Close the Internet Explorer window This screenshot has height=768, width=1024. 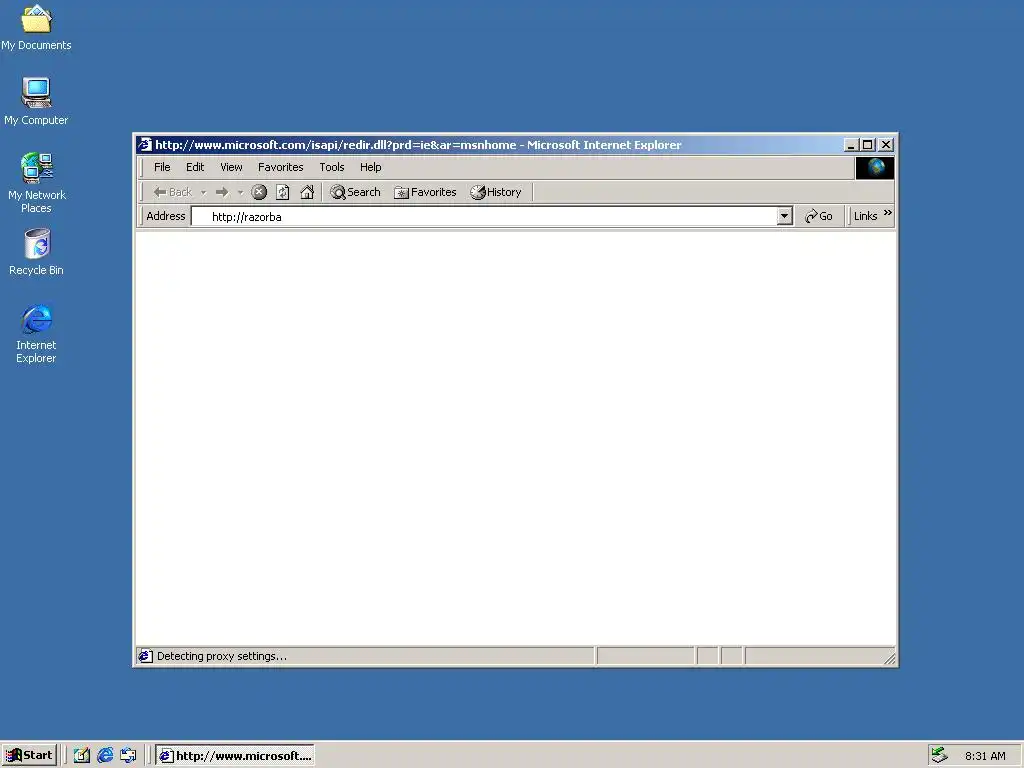886,145
